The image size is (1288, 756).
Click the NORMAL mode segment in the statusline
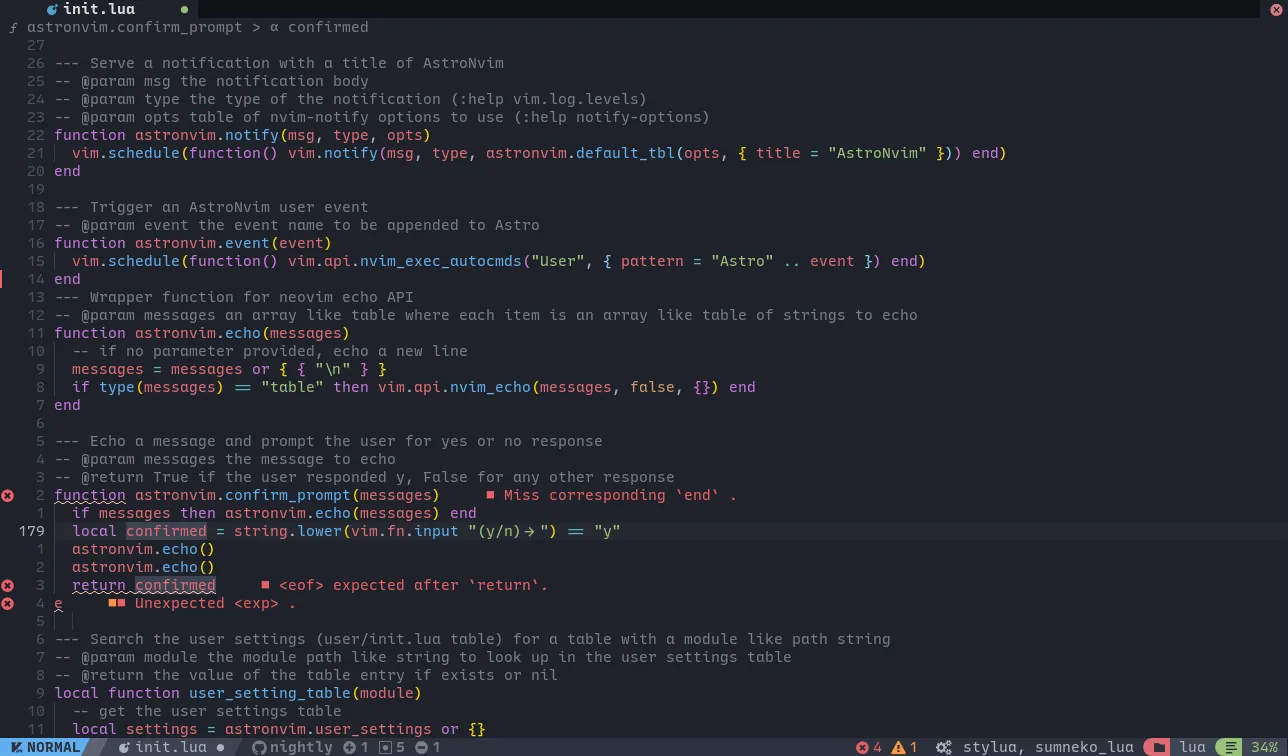(x=42, y=747)
